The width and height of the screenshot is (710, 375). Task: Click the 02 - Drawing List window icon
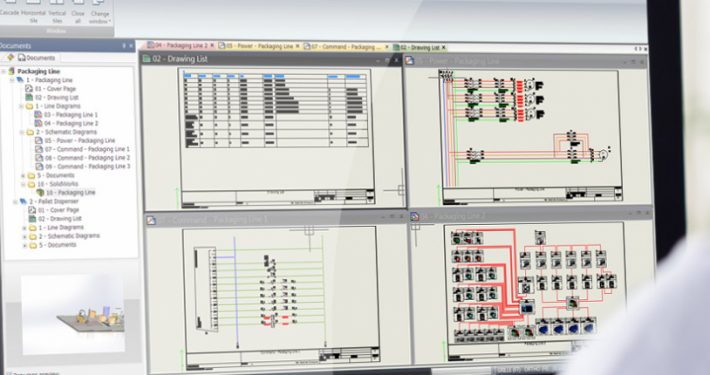pos(146,58)
